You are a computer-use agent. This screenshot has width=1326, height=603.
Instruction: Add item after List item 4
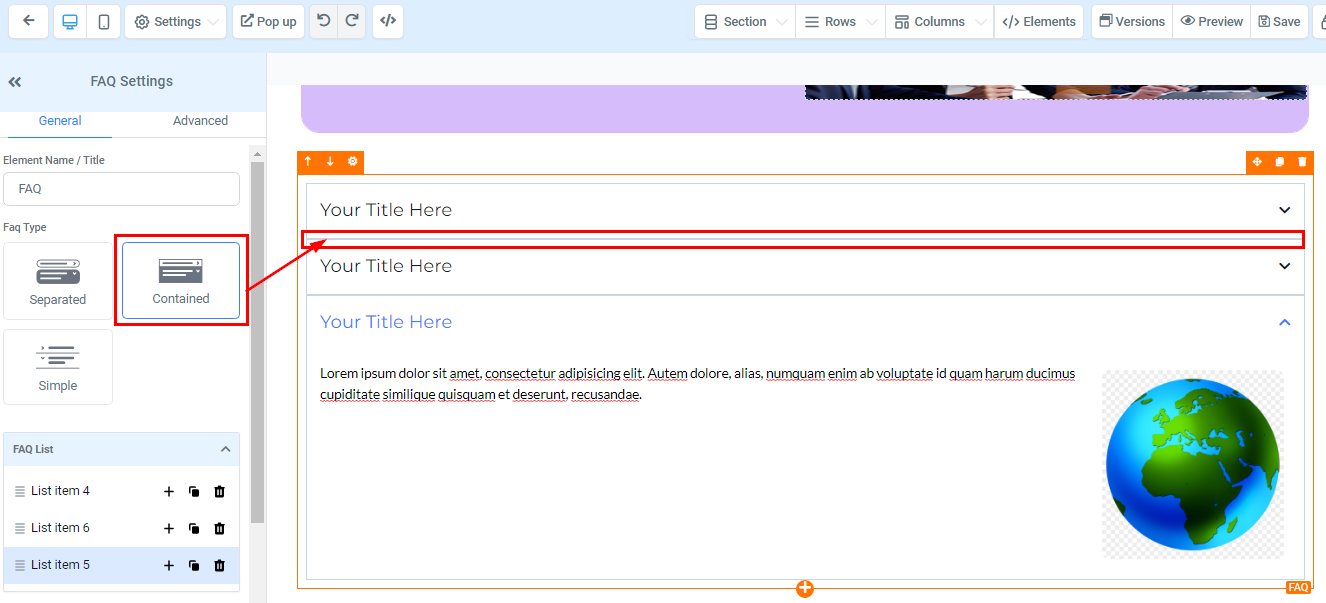(169, 492)
